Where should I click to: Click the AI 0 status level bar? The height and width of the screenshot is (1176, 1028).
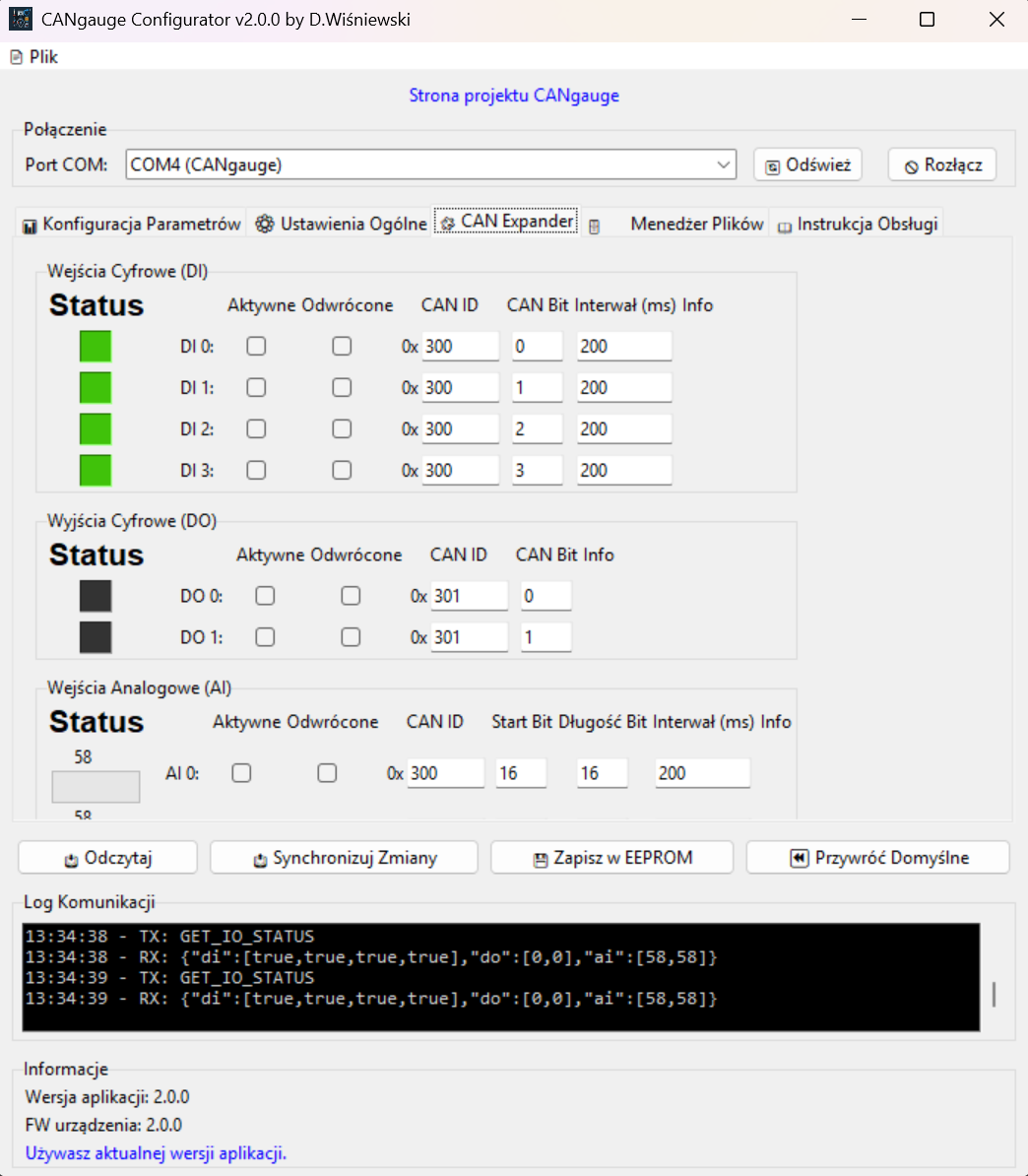[96, 787]
